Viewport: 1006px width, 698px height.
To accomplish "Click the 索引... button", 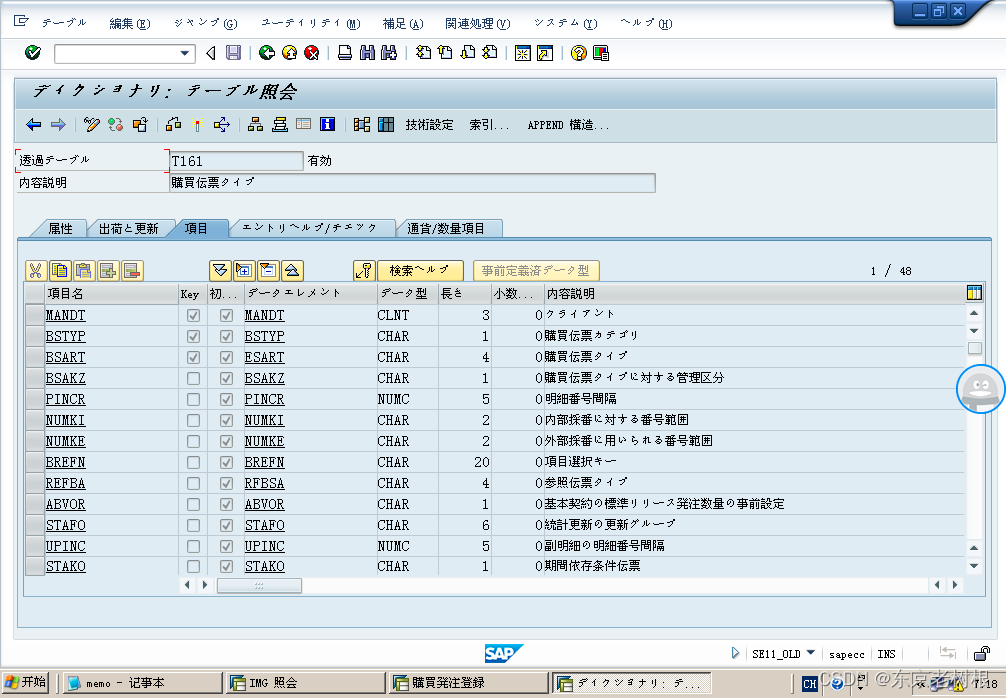I will tap(489, 124).
